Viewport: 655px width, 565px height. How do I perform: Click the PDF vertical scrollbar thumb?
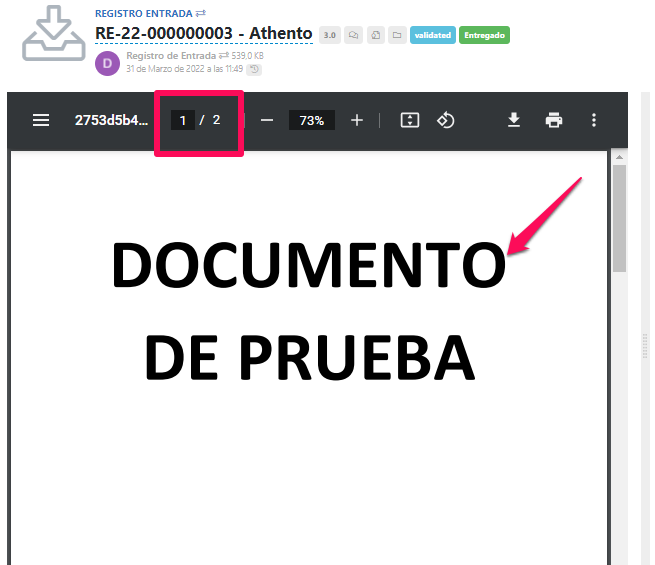(619, 220)
